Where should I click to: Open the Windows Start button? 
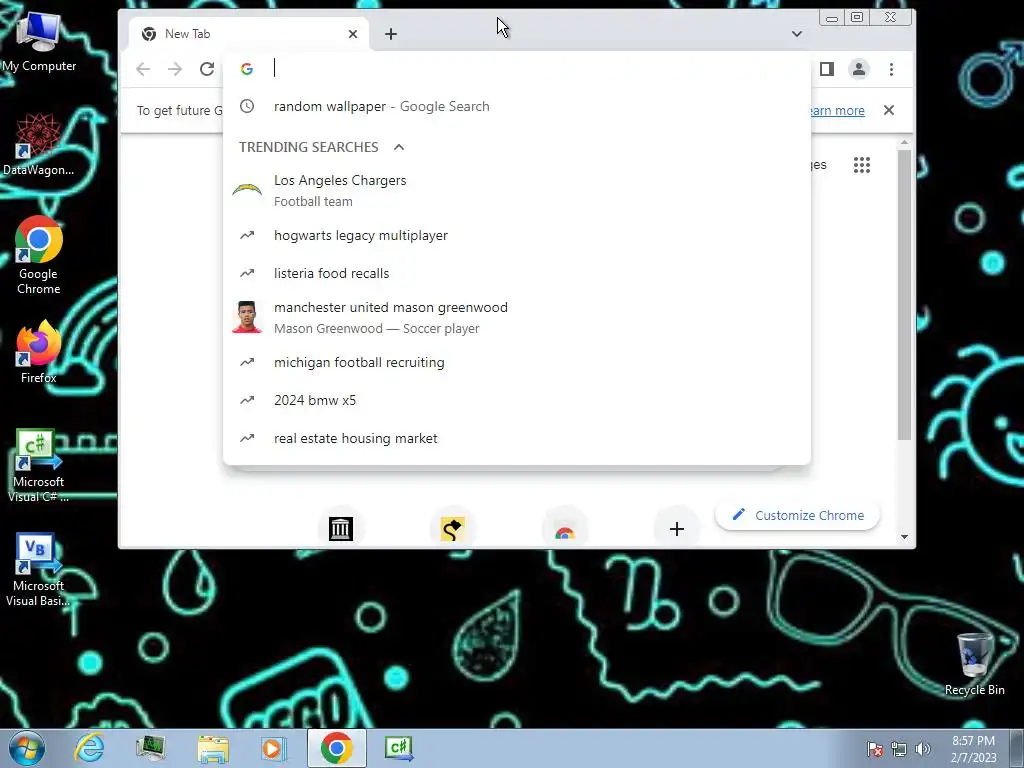tap(27, 748)
